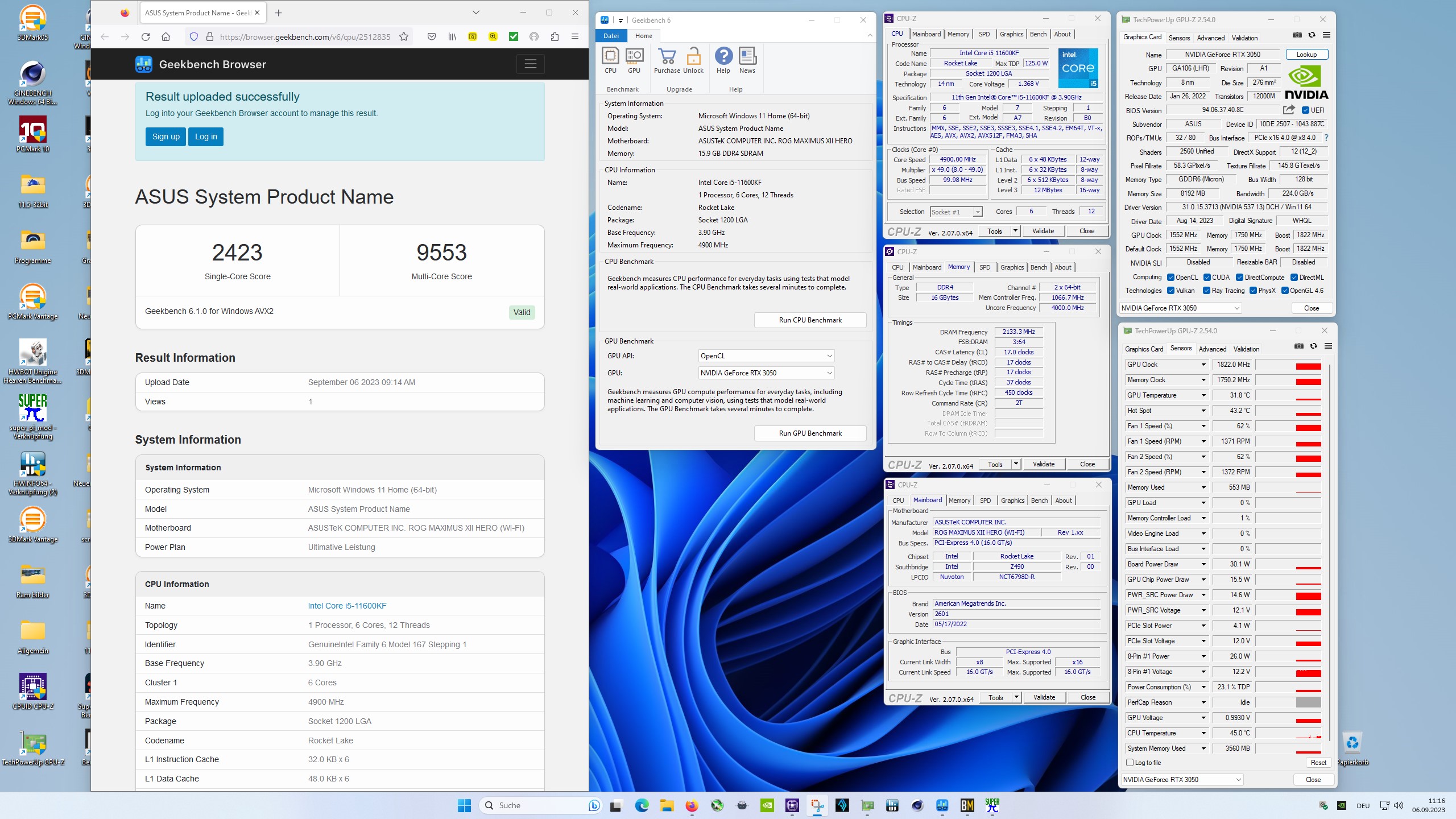Toggle the UEFI checkbox in GPU-Z

click(1306, 110)
